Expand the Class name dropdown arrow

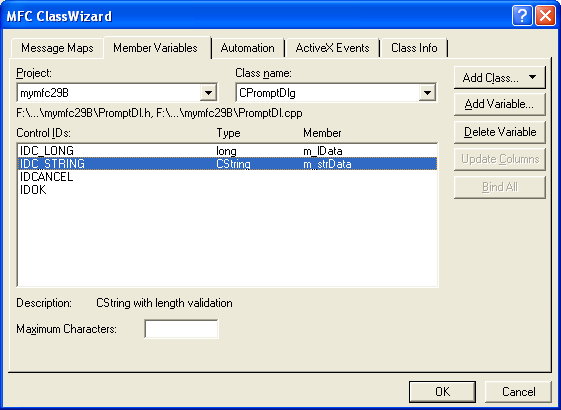[427, 93]
